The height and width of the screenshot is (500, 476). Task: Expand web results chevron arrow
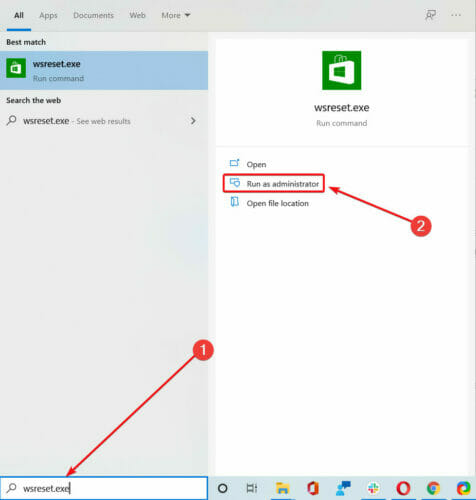(193, 121)
